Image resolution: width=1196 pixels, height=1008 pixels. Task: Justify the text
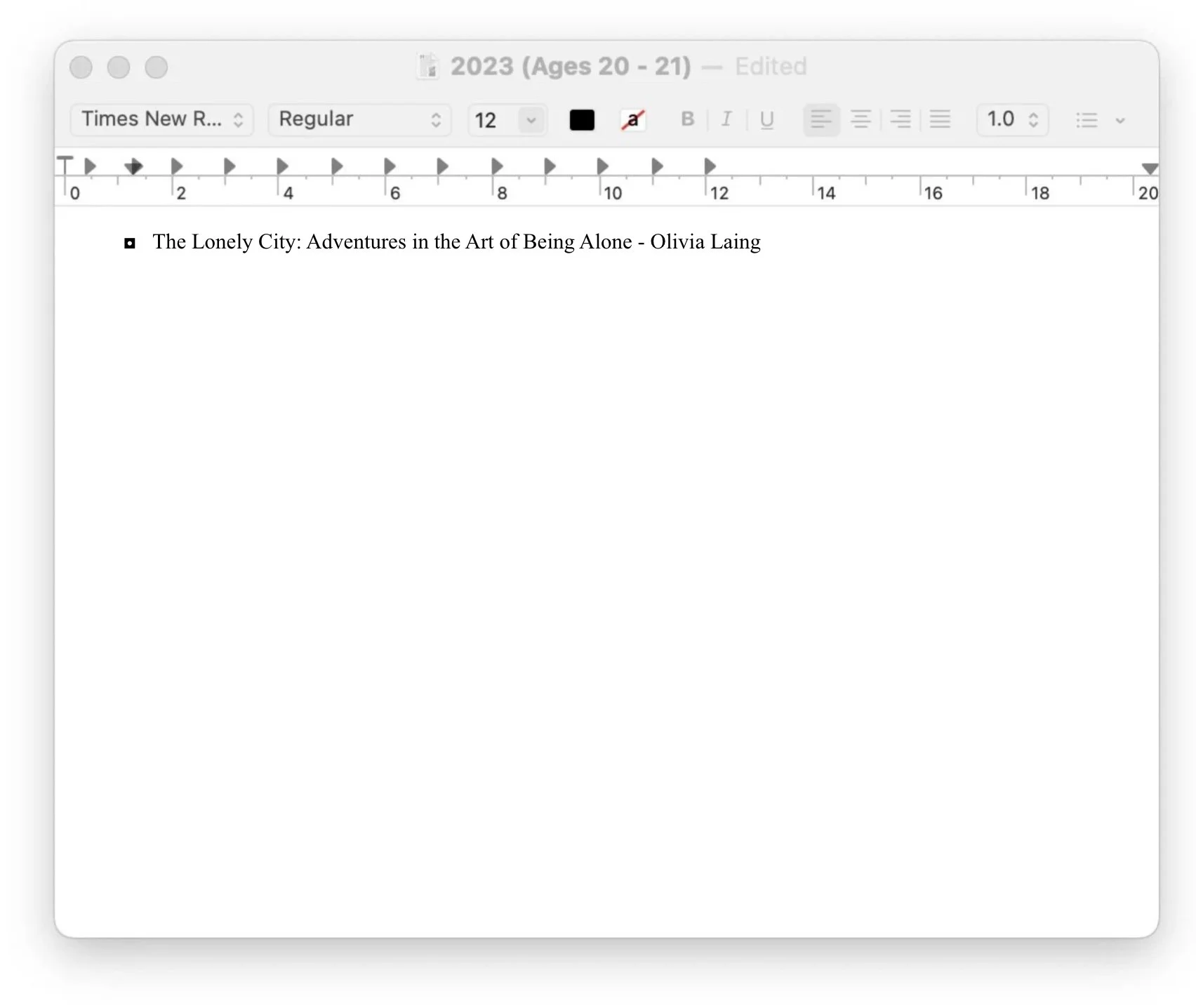pyautogui.click(x=940, y=119)
